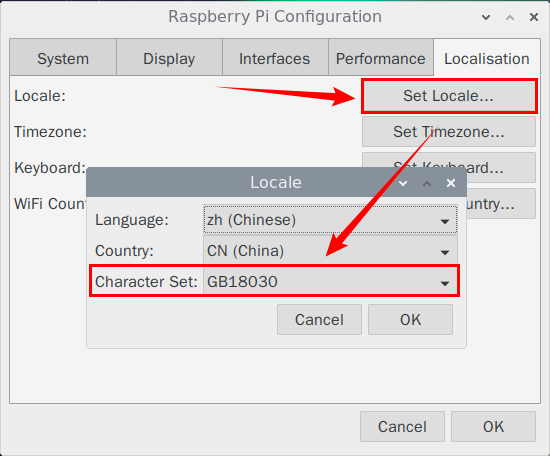550x456 pixels.
Task: Click the maximize icon of the Locale dialog
Action: click(427, 183)
